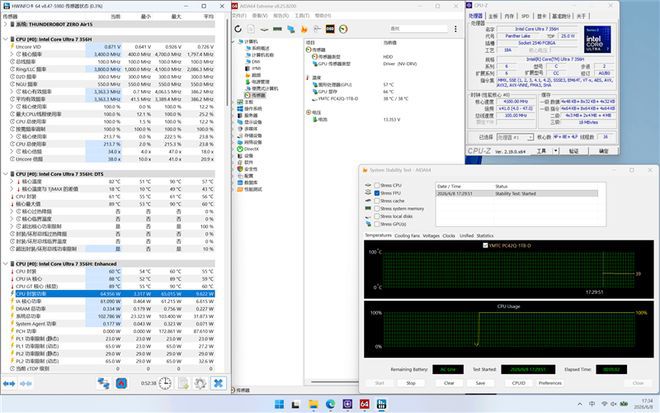This screenshot has width=660, height=413.
Task: Open the AIDA64 report page icon
Action: point(251,29)
